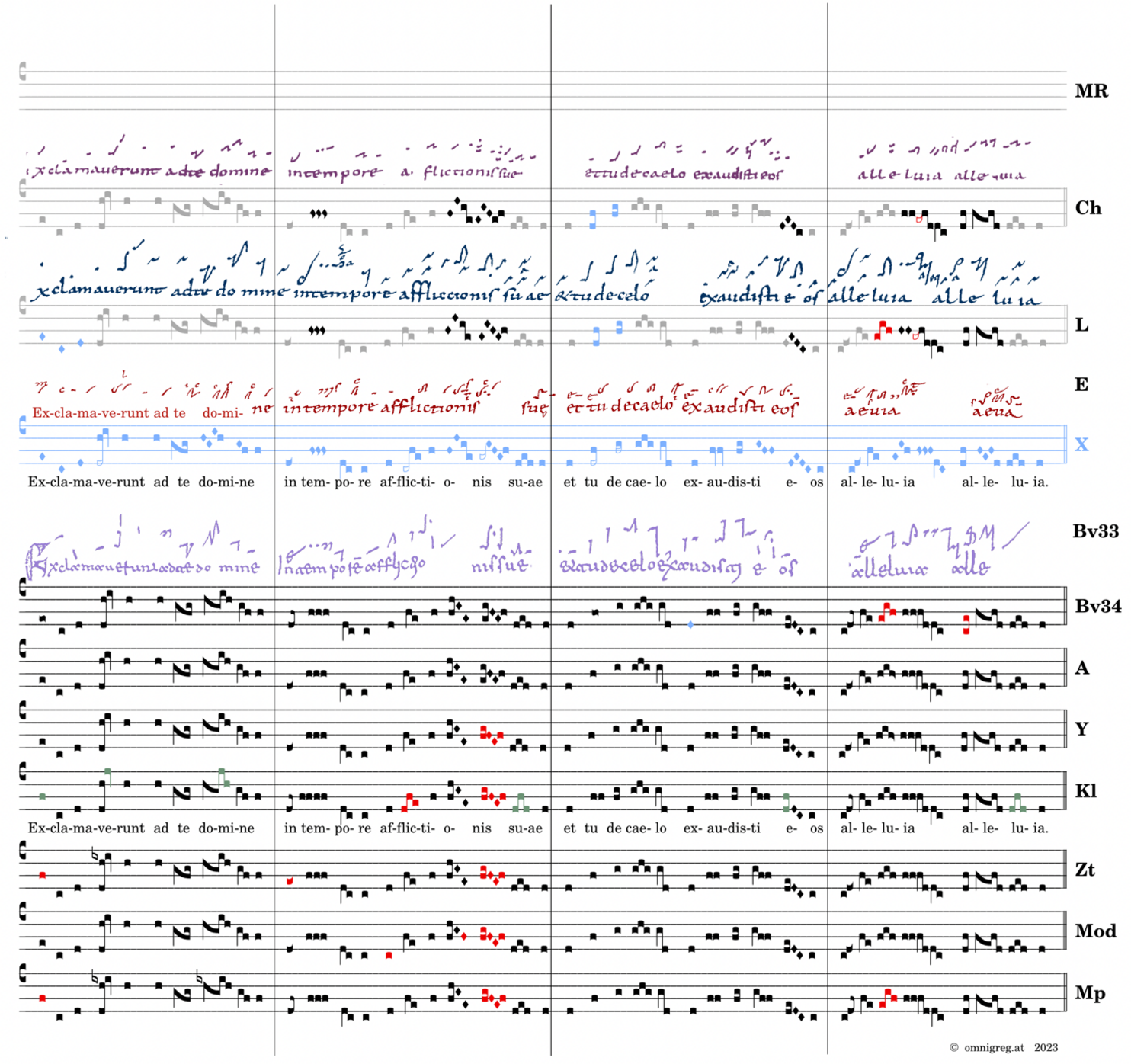Select the red notes on the L staff

tap(883, 331)
